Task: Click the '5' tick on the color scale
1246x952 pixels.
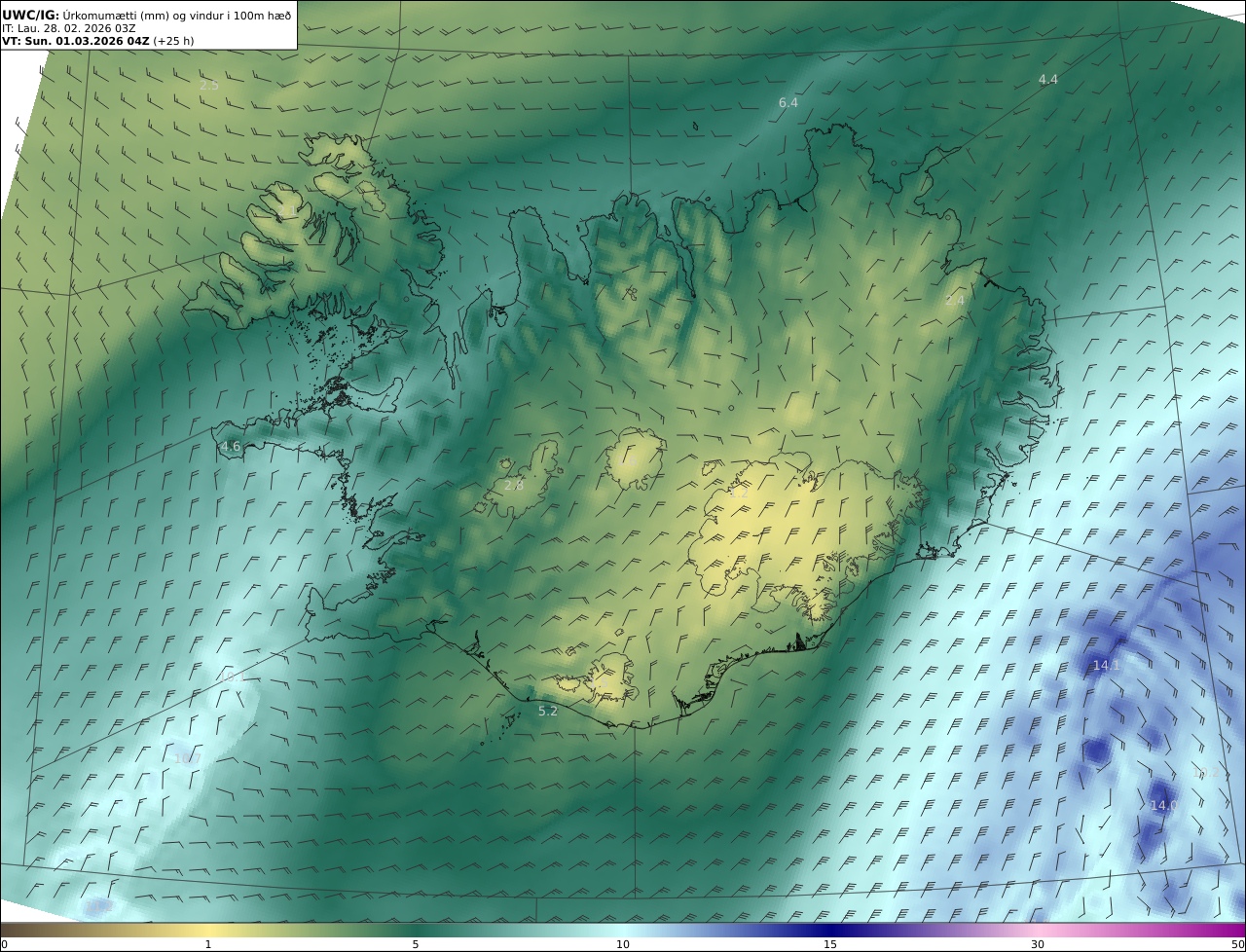Action: coord(416,944)
